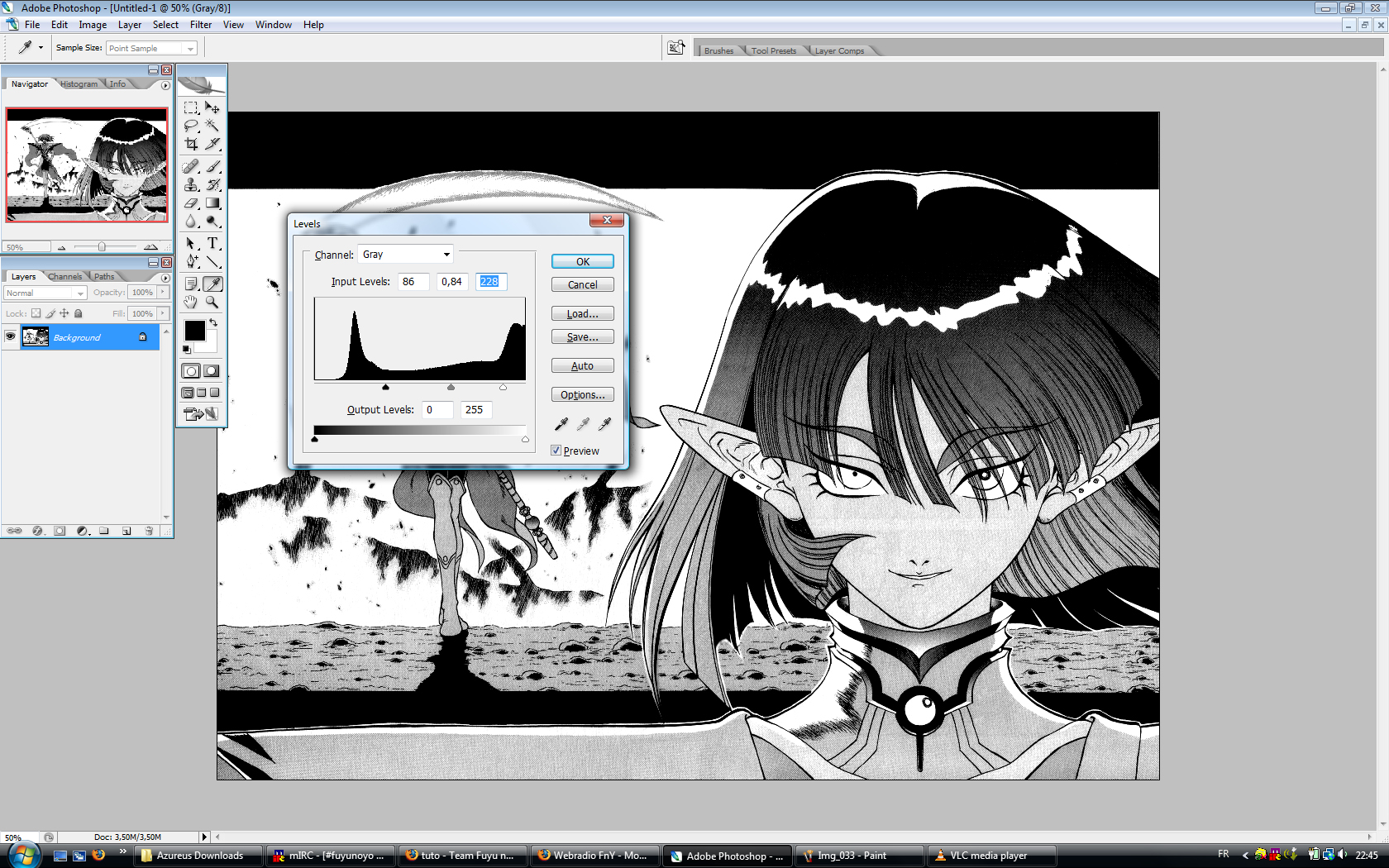Click the black point eyedropper in Levels

click(x=561, y=424)
